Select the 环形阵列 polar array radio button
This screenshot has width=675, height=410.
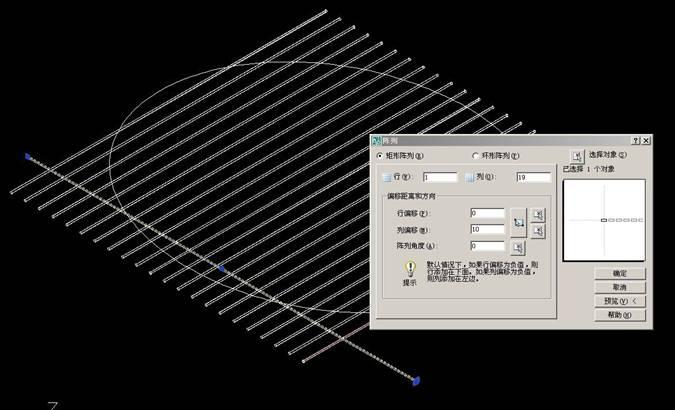click(476, 156)
